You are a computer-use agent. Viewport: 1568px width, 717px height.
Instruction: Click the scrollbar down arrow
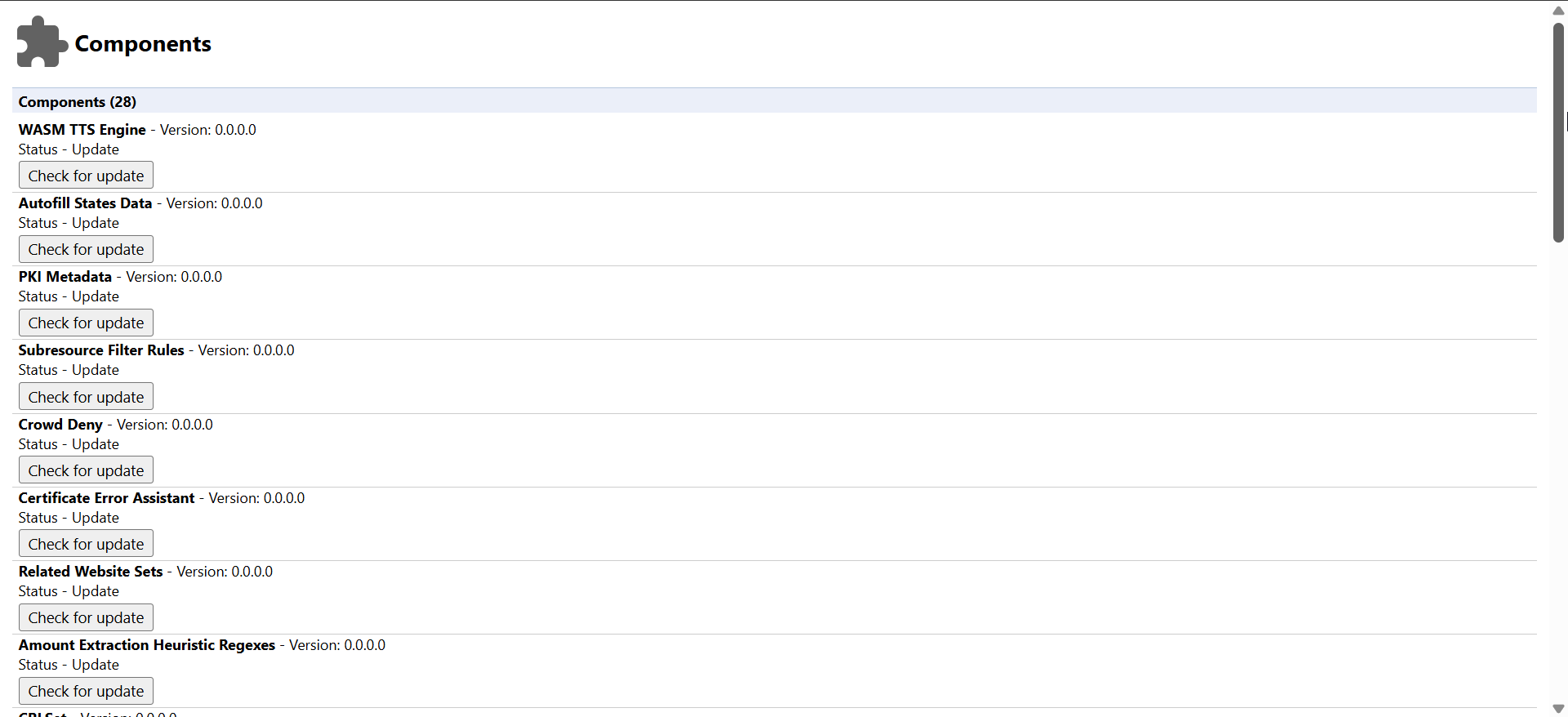(1558, 709)
